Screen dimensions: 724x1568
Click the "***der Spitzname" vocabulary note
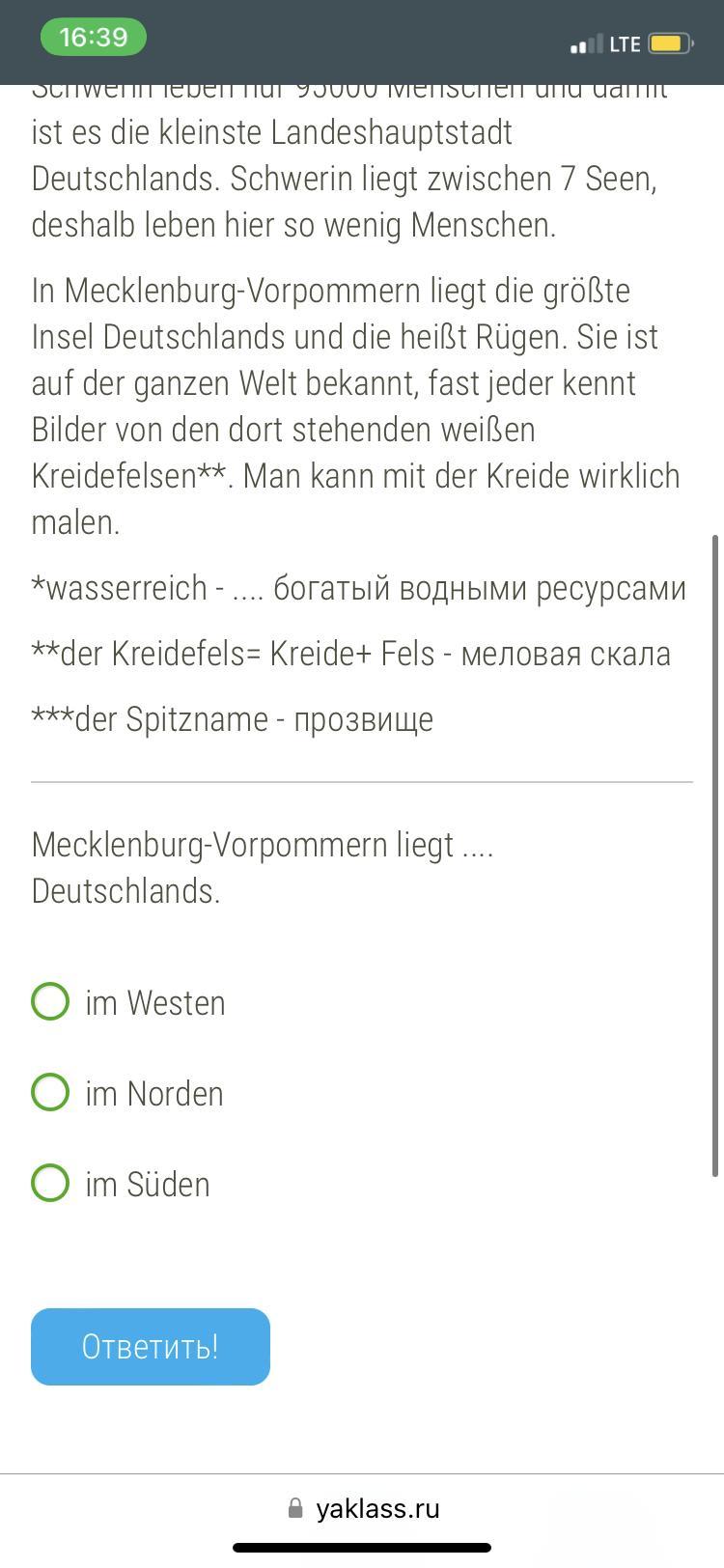click(x=232, y=719)
